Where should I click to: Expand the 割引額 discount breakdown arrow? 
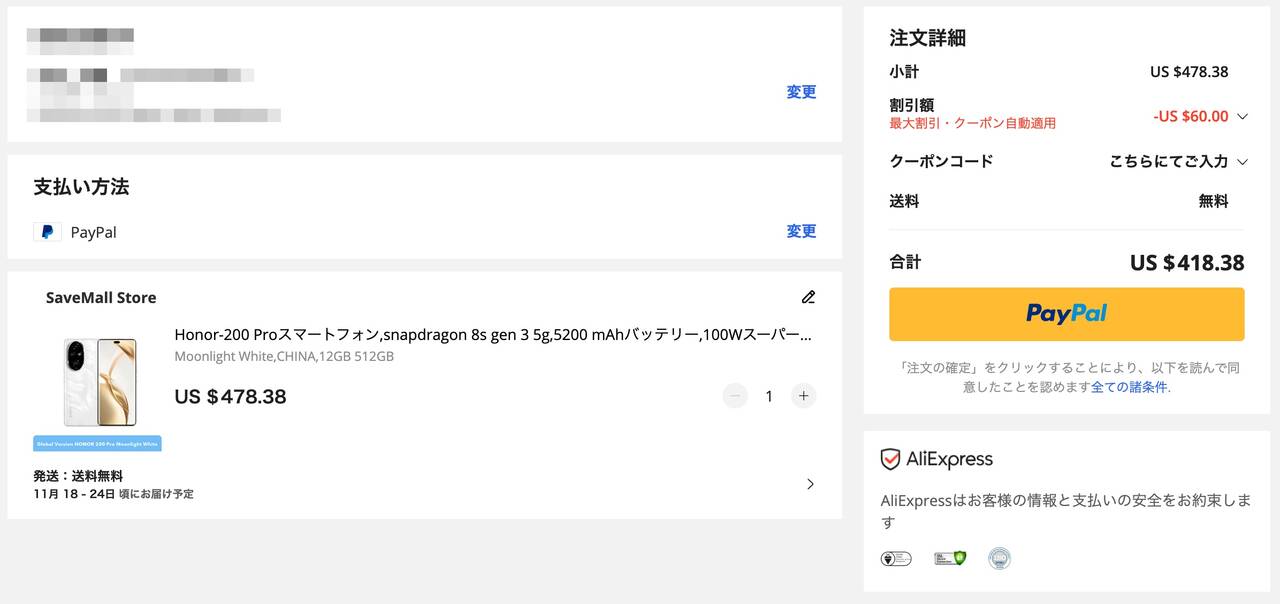point(1242,116)
